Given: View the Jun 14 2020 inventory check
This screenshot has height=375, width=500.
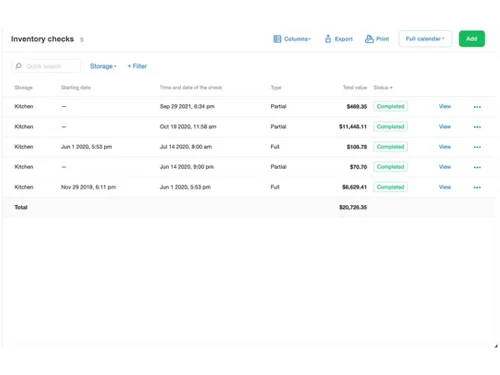Looking at the screenshot, I should (x=445, y=167).
